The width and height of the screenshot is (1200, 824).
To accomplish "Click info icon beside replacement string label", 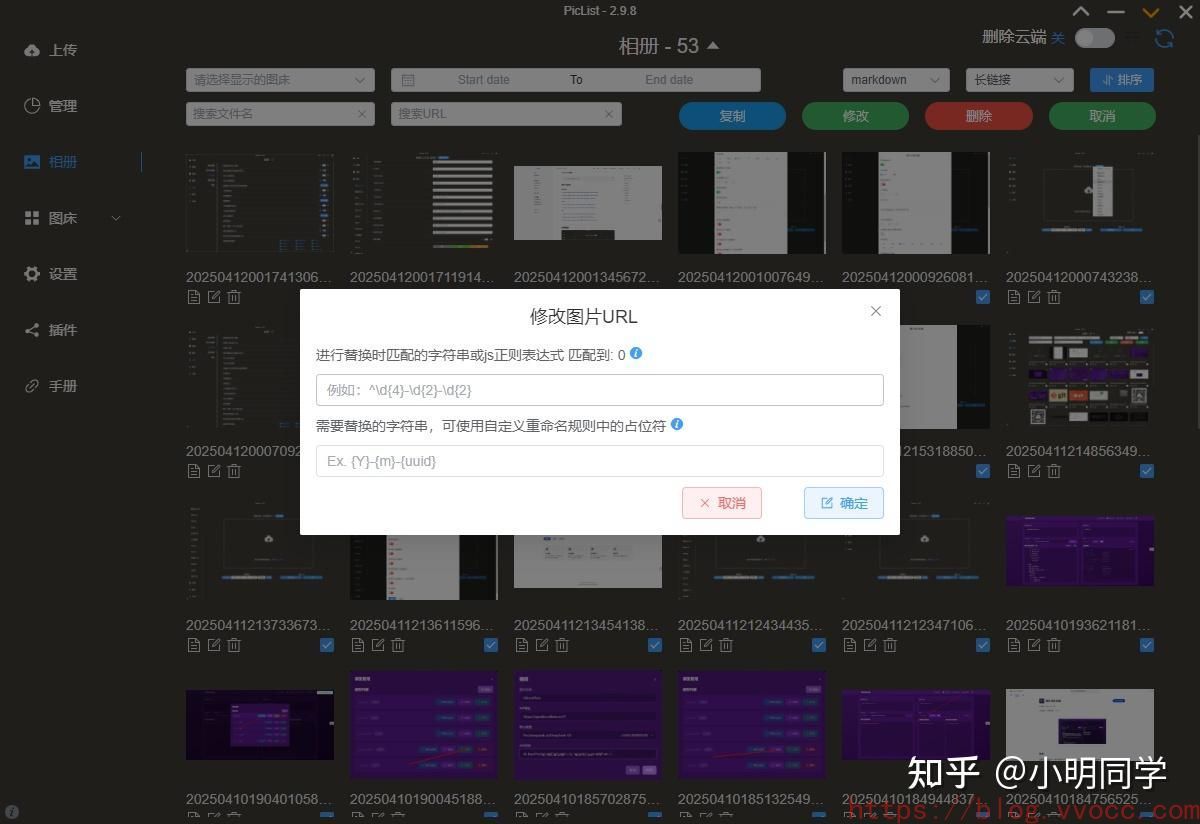I will point(677,424).
